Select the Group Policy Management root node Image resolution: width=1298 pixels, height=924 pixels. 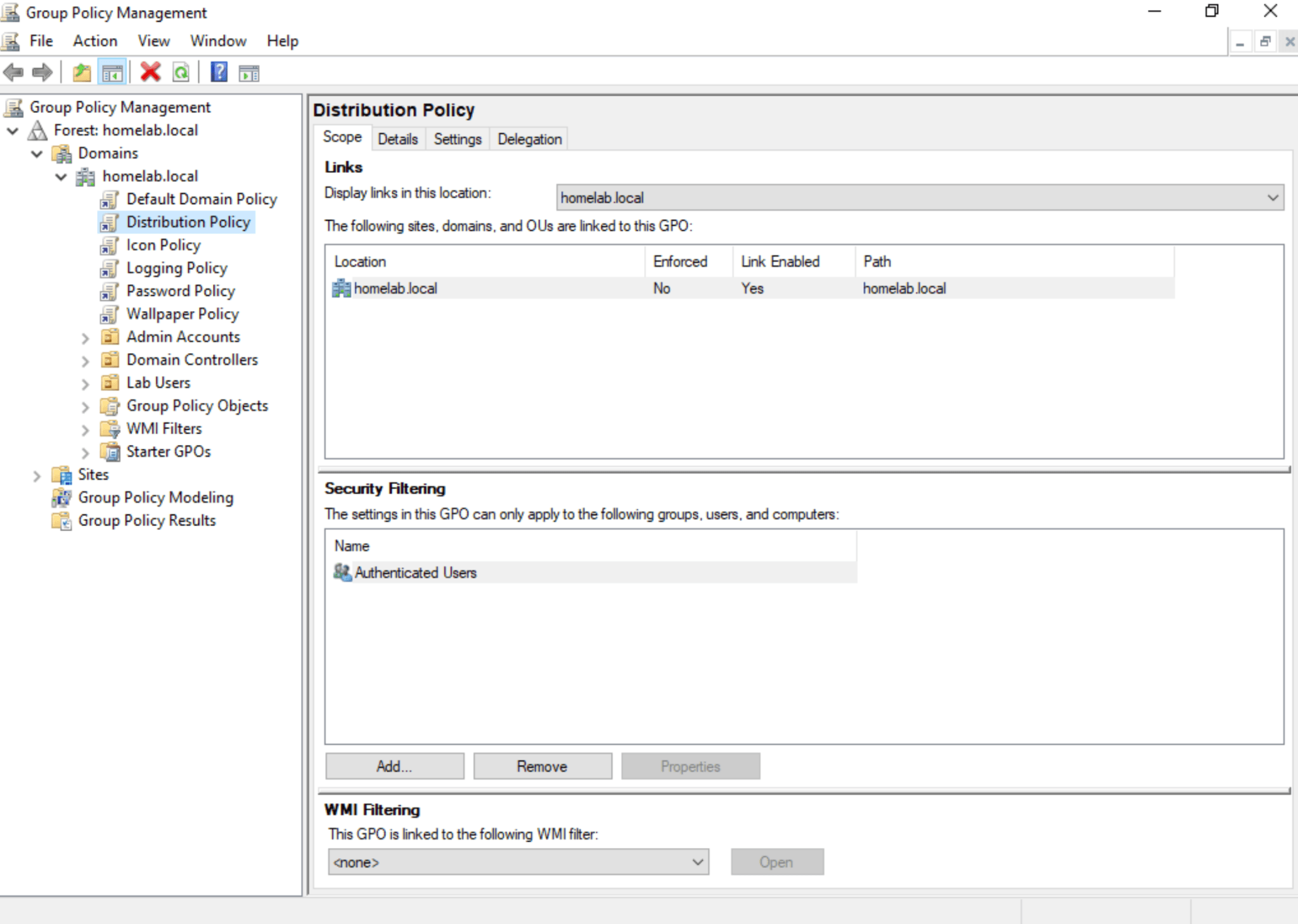(x=120, y=107)
